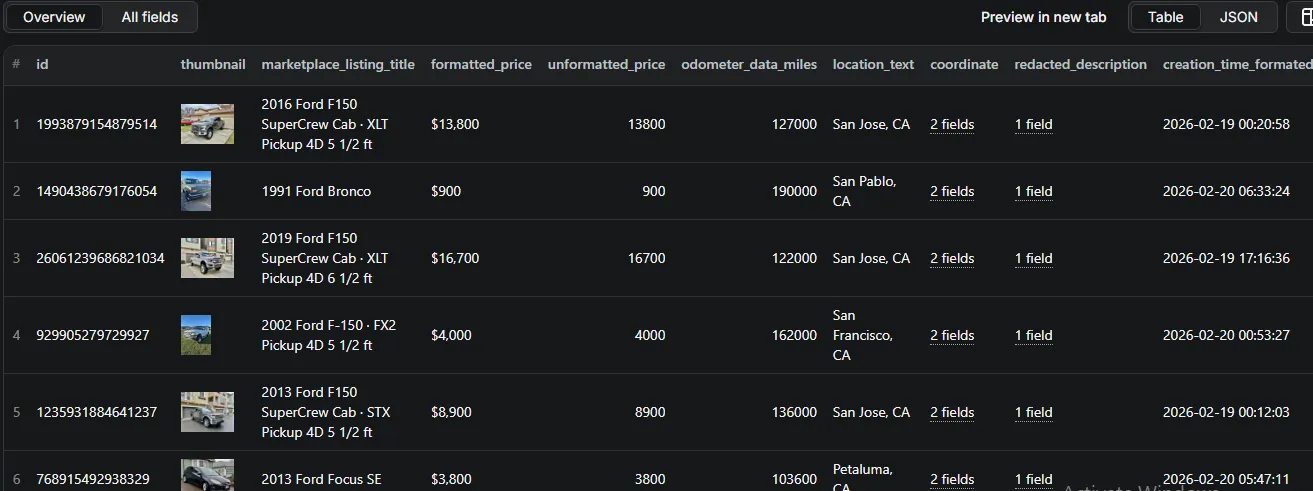Viewport: 1313px width, 491px height.
Task: Click Preview in new tab
Action: point(1043,17)
